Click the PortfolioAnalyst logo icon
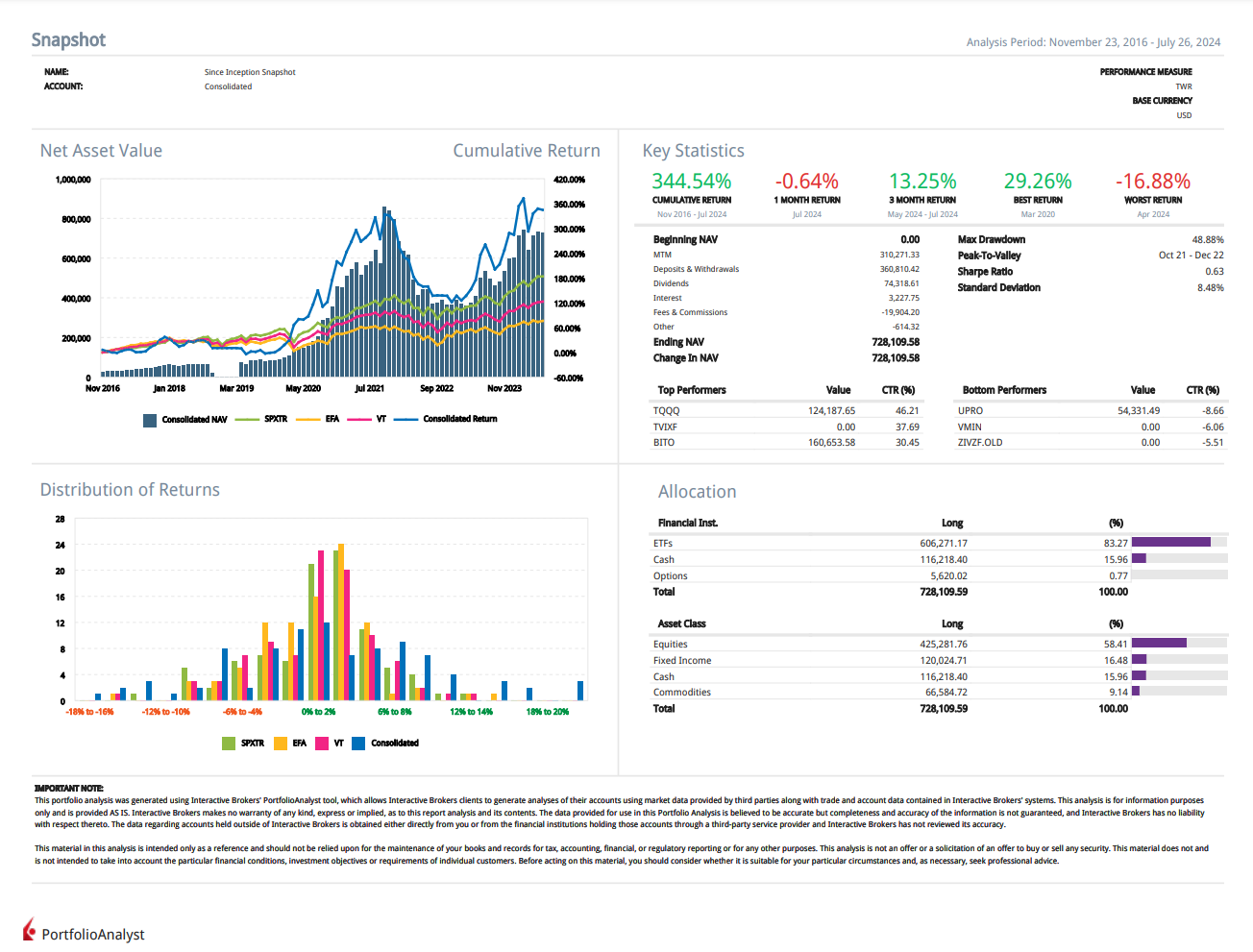 pos(29,932)
